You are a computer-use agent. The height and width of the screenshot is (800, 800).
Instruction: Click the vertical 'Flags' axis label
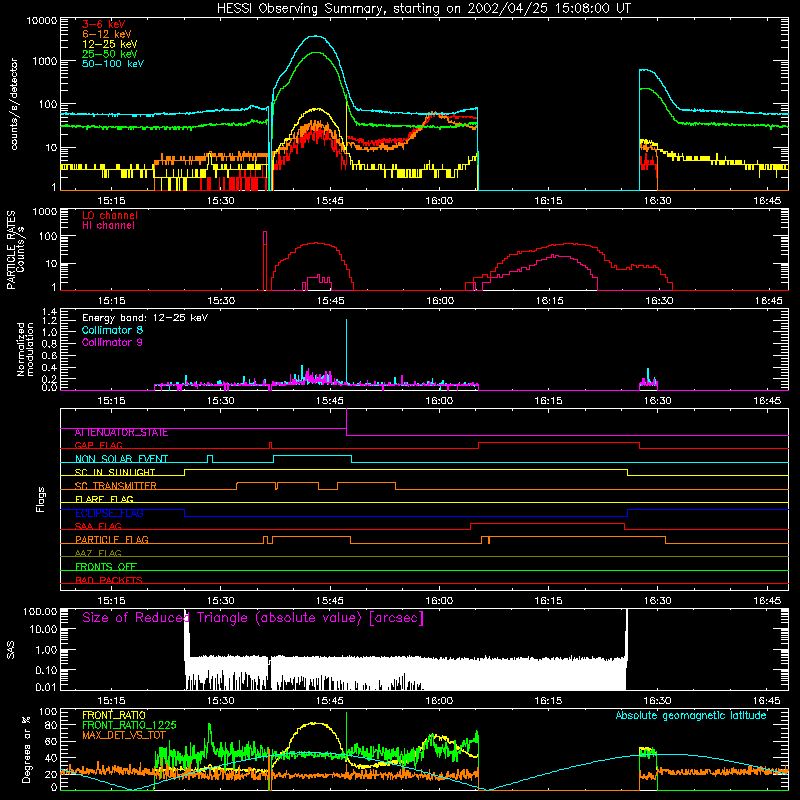[x=41, y=499]
